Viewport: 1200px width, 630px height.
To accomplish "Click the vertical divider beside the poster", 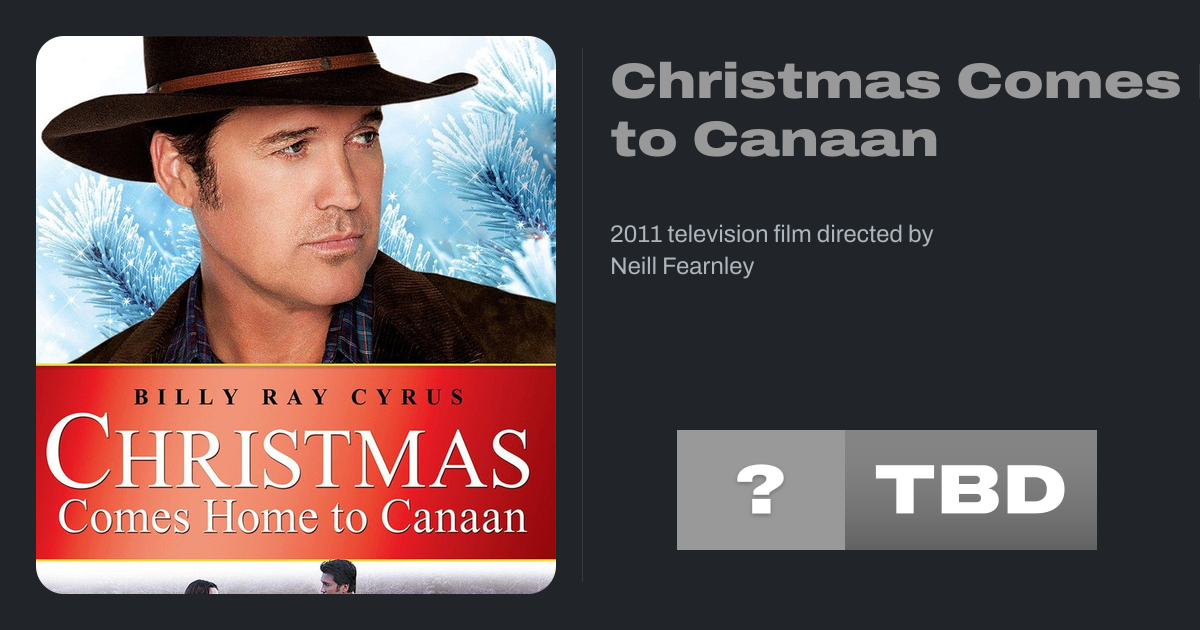I will click(x=583, y=315).
